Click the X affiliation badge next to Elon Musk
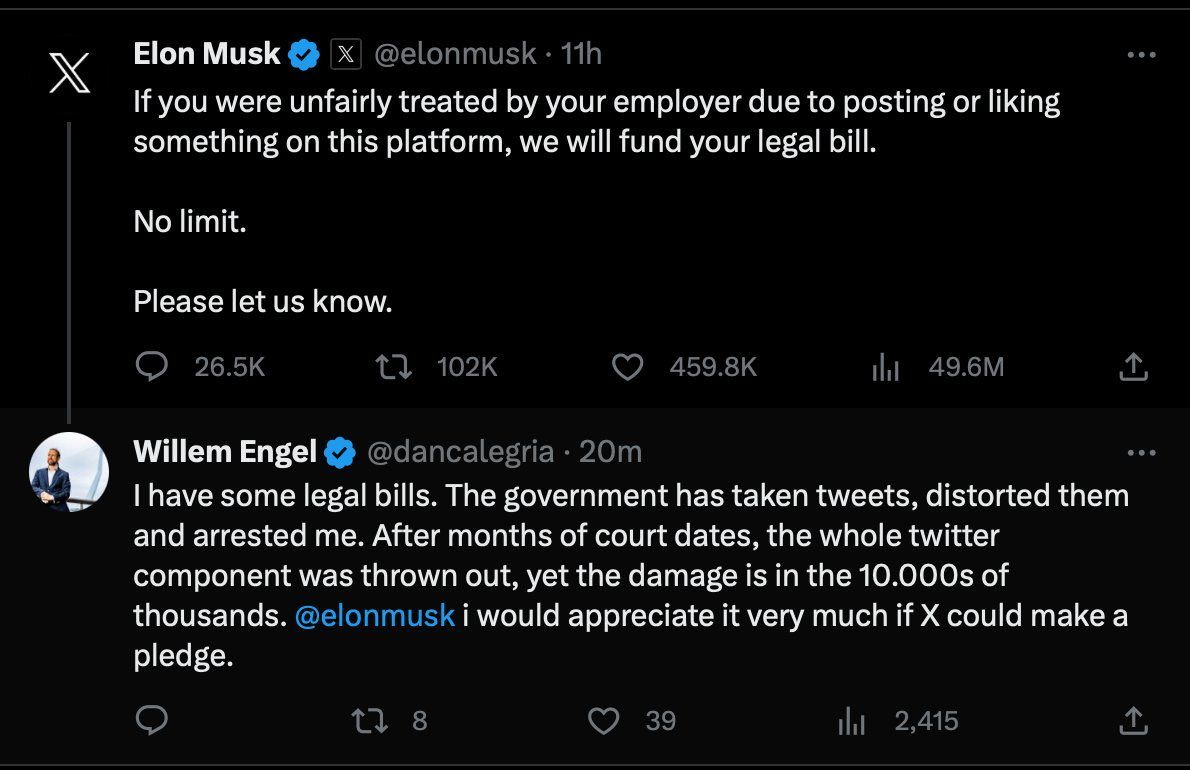 tap(344, 54)
